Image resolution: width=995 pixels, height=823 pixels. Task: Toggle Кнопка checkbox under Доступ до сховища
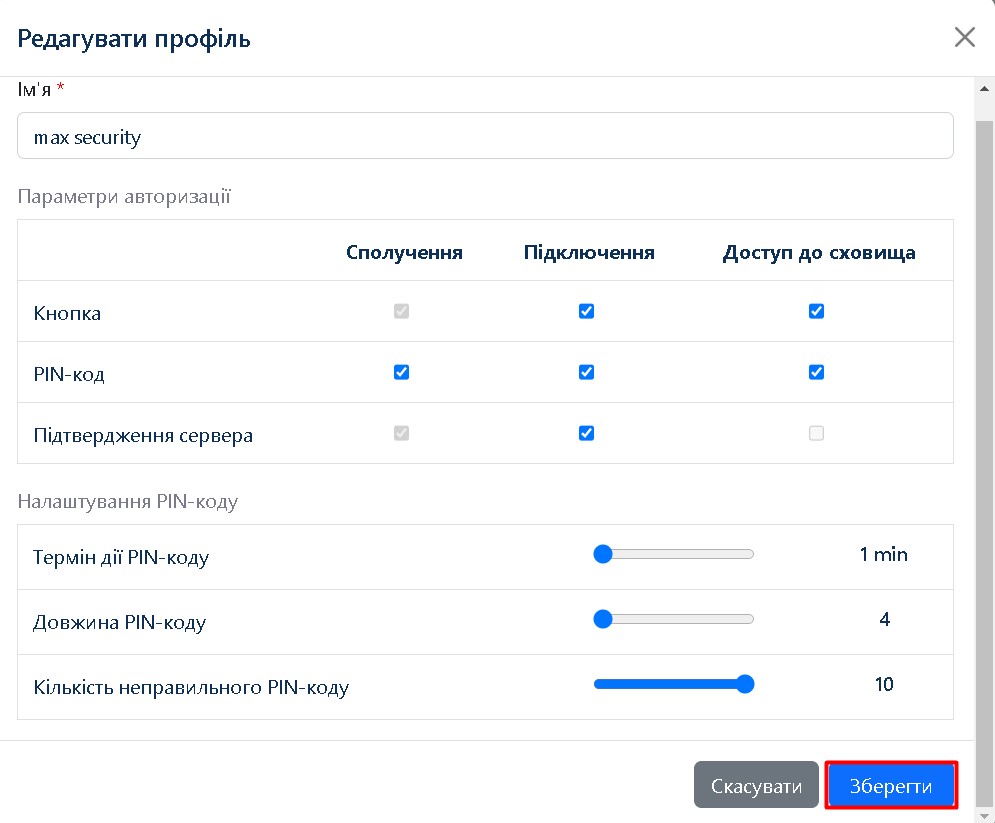[816, 311]
